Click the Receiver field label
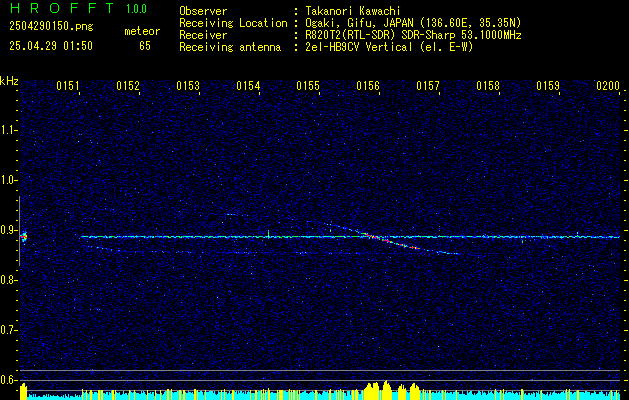The image size is (629, 400). click(203, 35)
